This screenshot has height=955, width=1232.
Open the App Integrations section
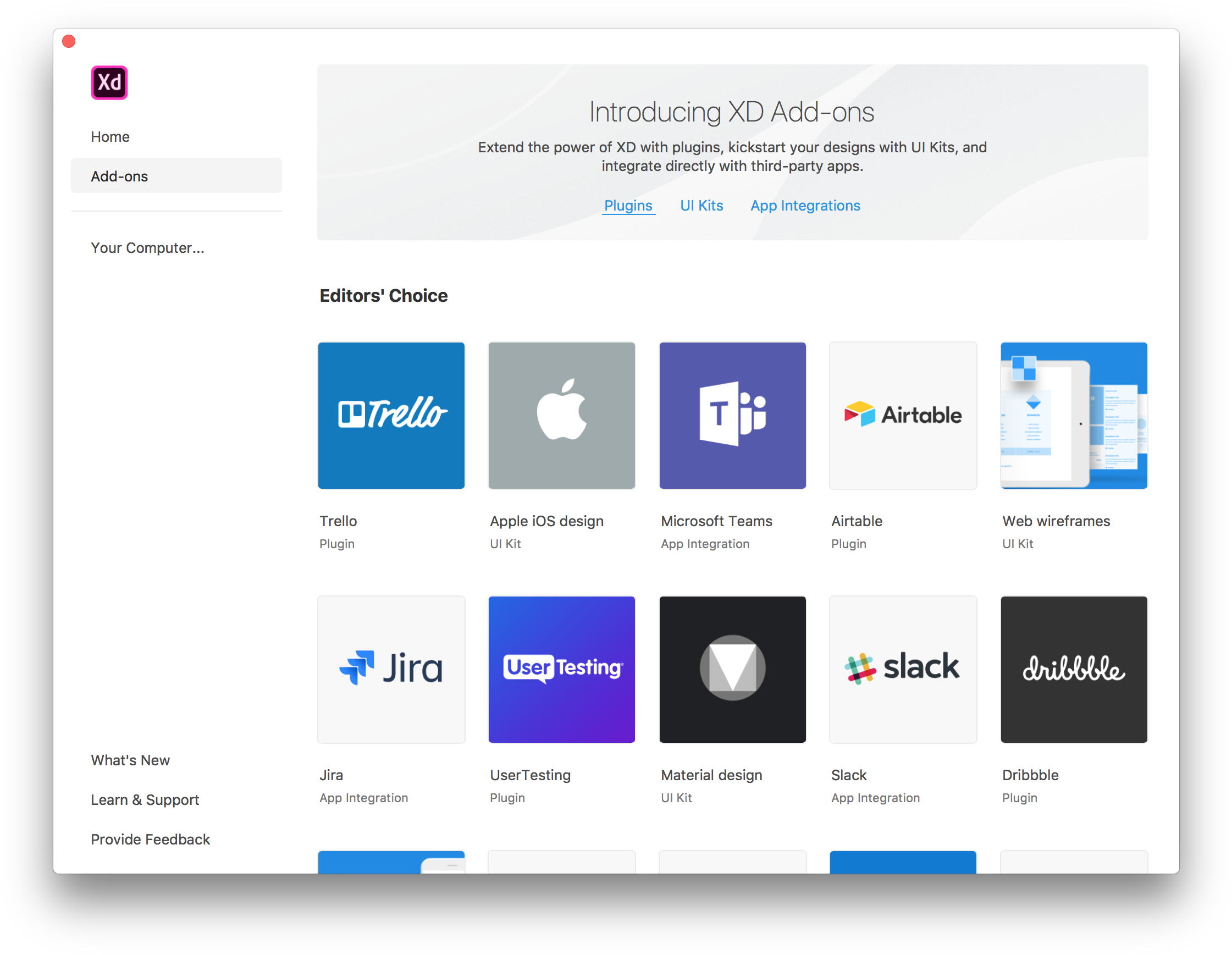(805, 206)
